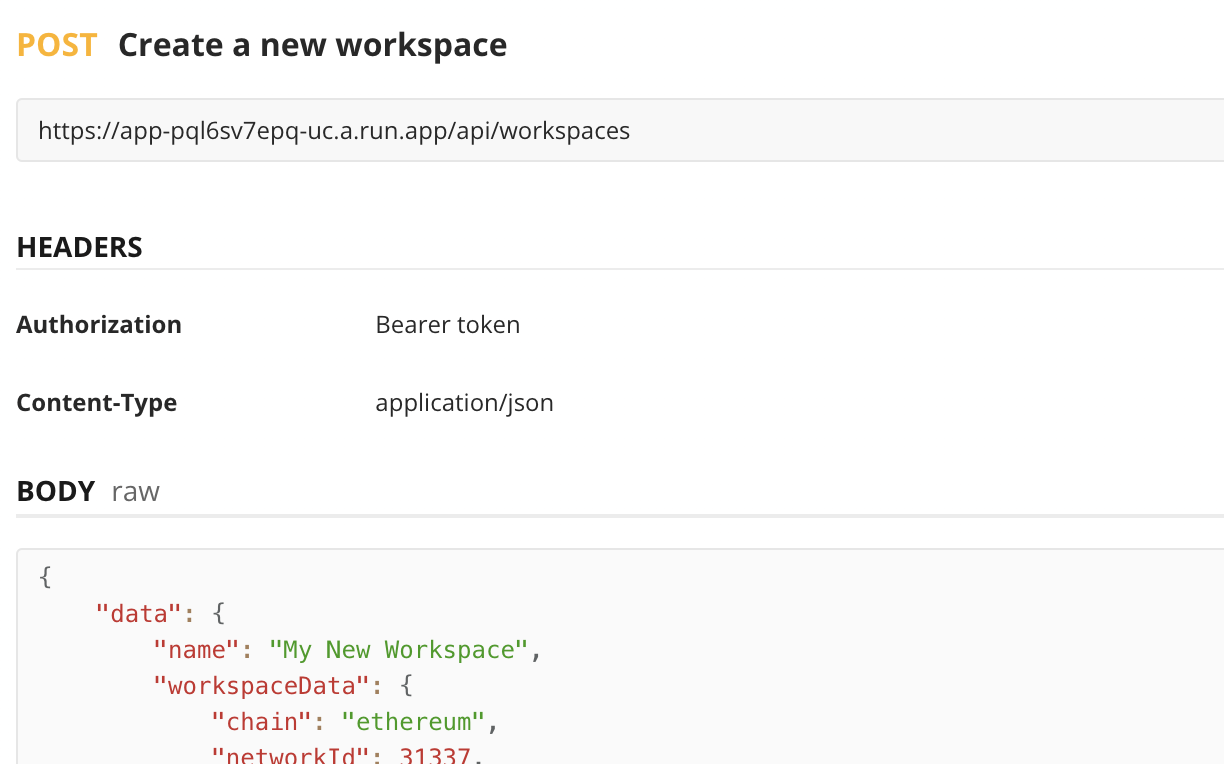Select the "raw" body type label
The height and width of the screenshot is (764, 1224).
135,492
